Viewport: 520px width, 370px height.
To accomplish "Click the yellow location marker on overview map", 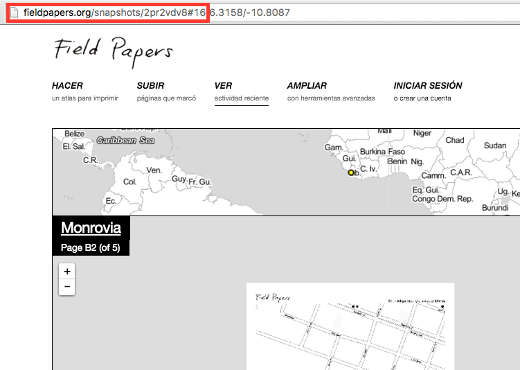I will [351, 173].
